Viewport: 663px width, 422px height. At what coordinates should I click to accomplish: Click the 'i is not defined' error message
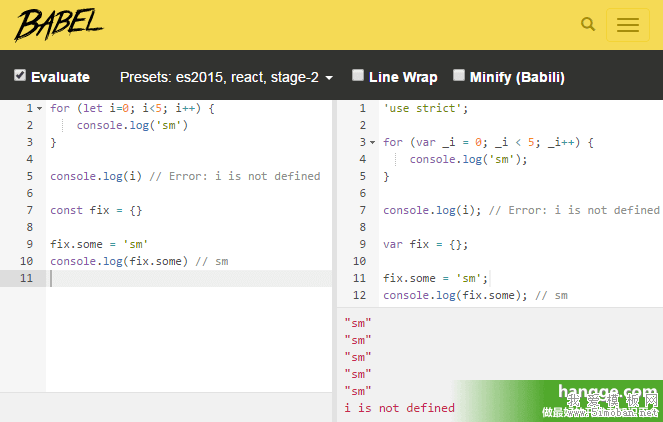[399, 408]
